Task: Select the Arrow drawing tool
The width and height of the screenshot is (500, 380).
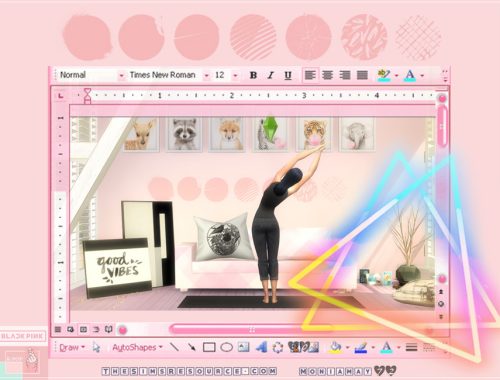Action: (191, 347)
